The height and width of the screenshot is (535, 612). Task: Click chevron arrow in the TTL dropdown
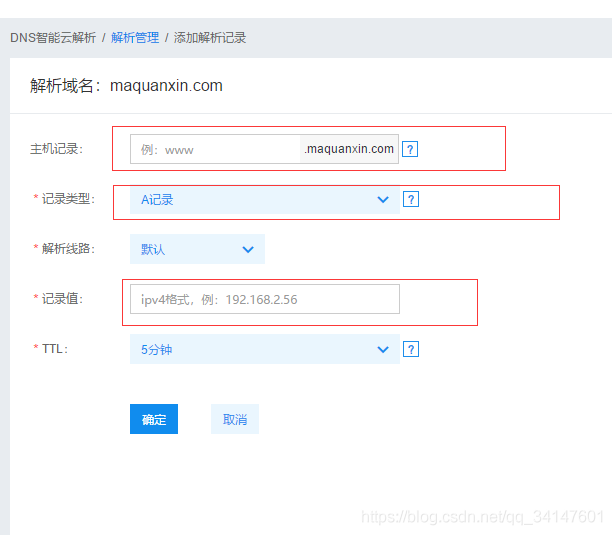click(382, 349)
